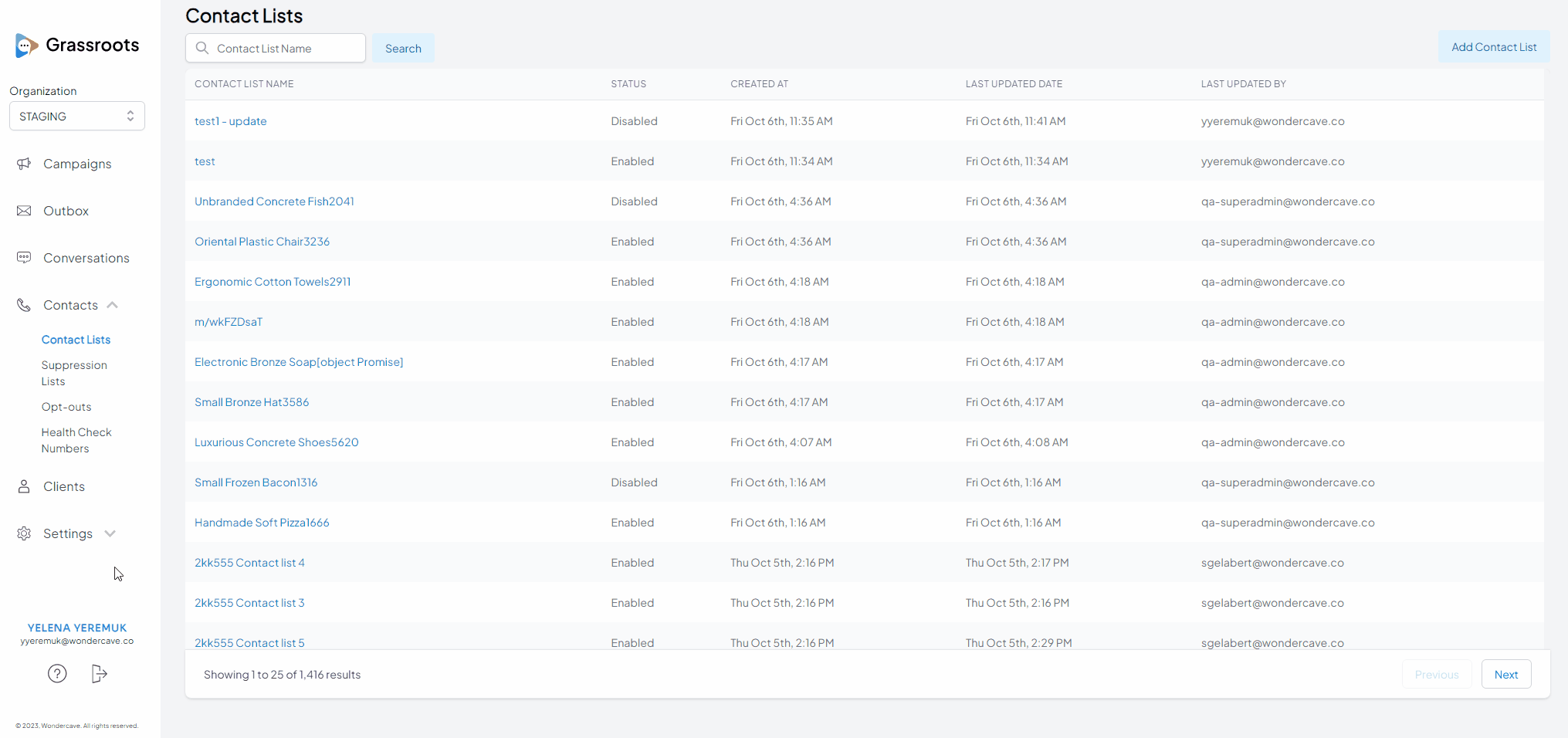Click Disabled status of 'test1 - update' row

point(634,121)
